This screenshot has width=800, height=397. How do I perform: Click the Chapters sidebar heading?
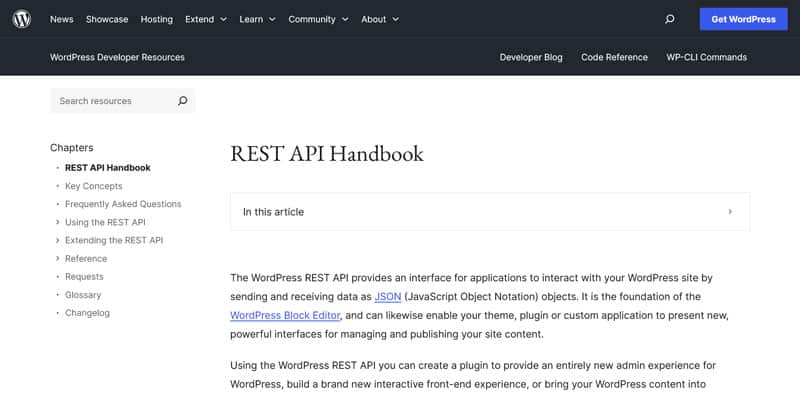click(x=71, y=147)
